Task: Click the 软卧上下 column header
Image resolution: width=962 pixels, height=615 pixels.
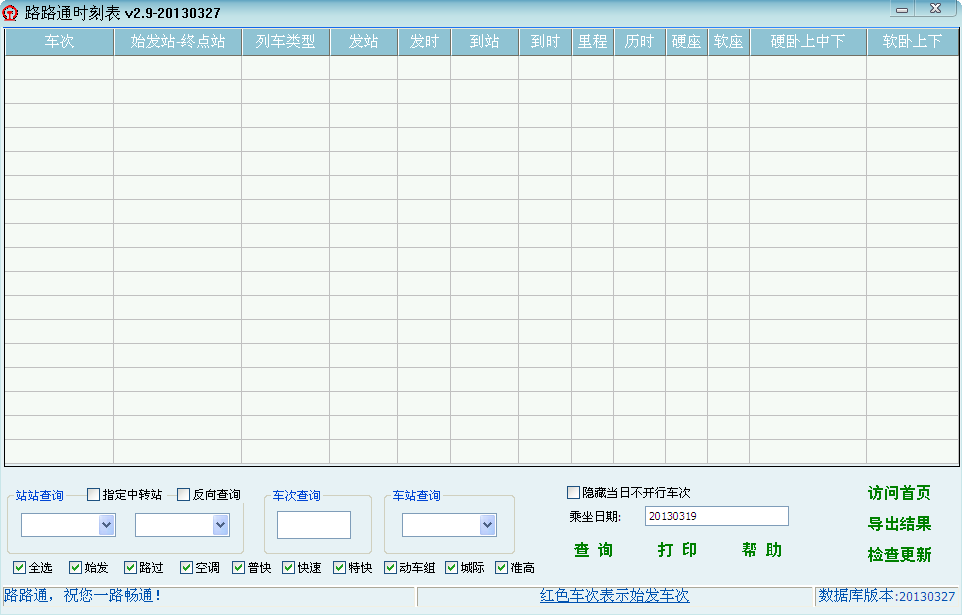Action: 912,42
